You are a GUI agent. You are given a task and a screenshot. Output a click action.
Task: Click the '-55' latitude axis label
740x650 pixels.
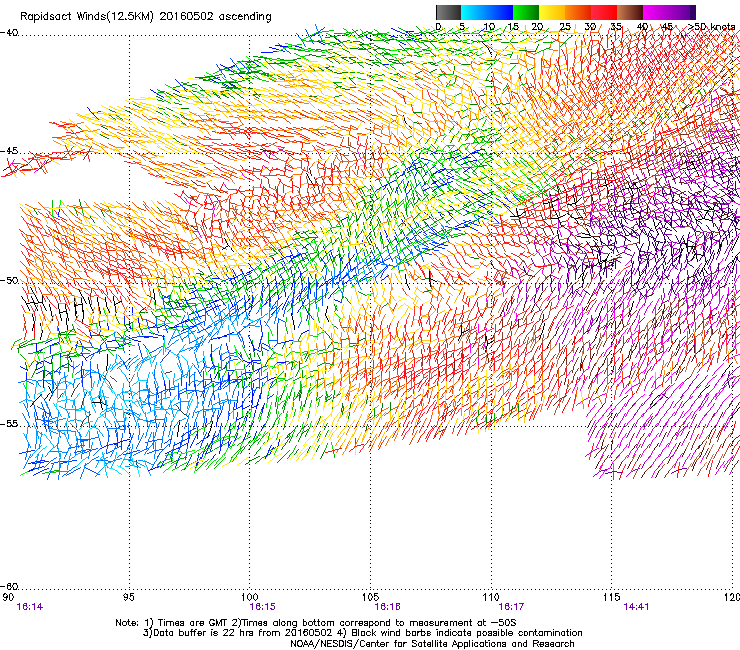[9, 424]
